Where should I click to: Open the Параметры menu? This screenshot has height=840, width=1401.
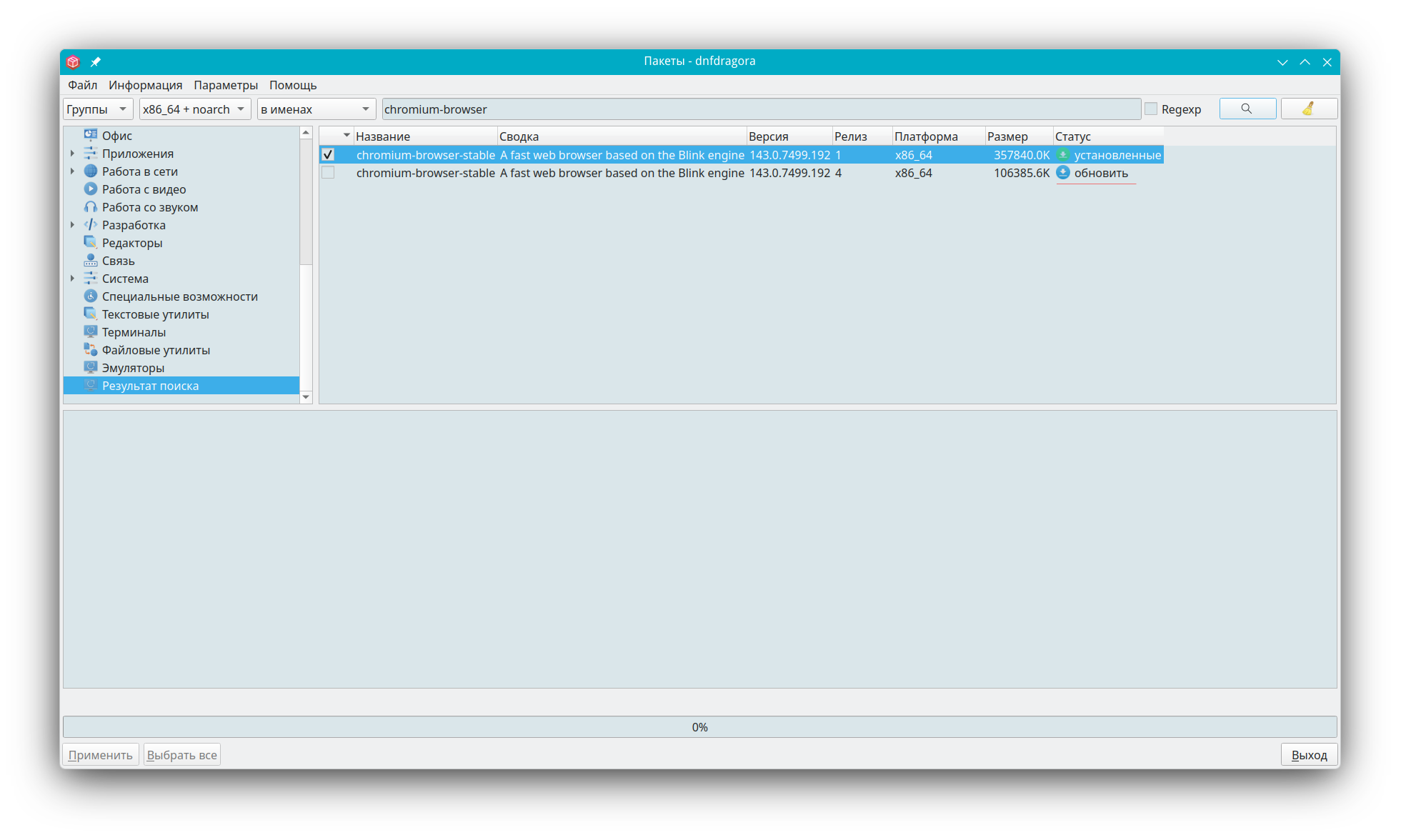[225, 85]
